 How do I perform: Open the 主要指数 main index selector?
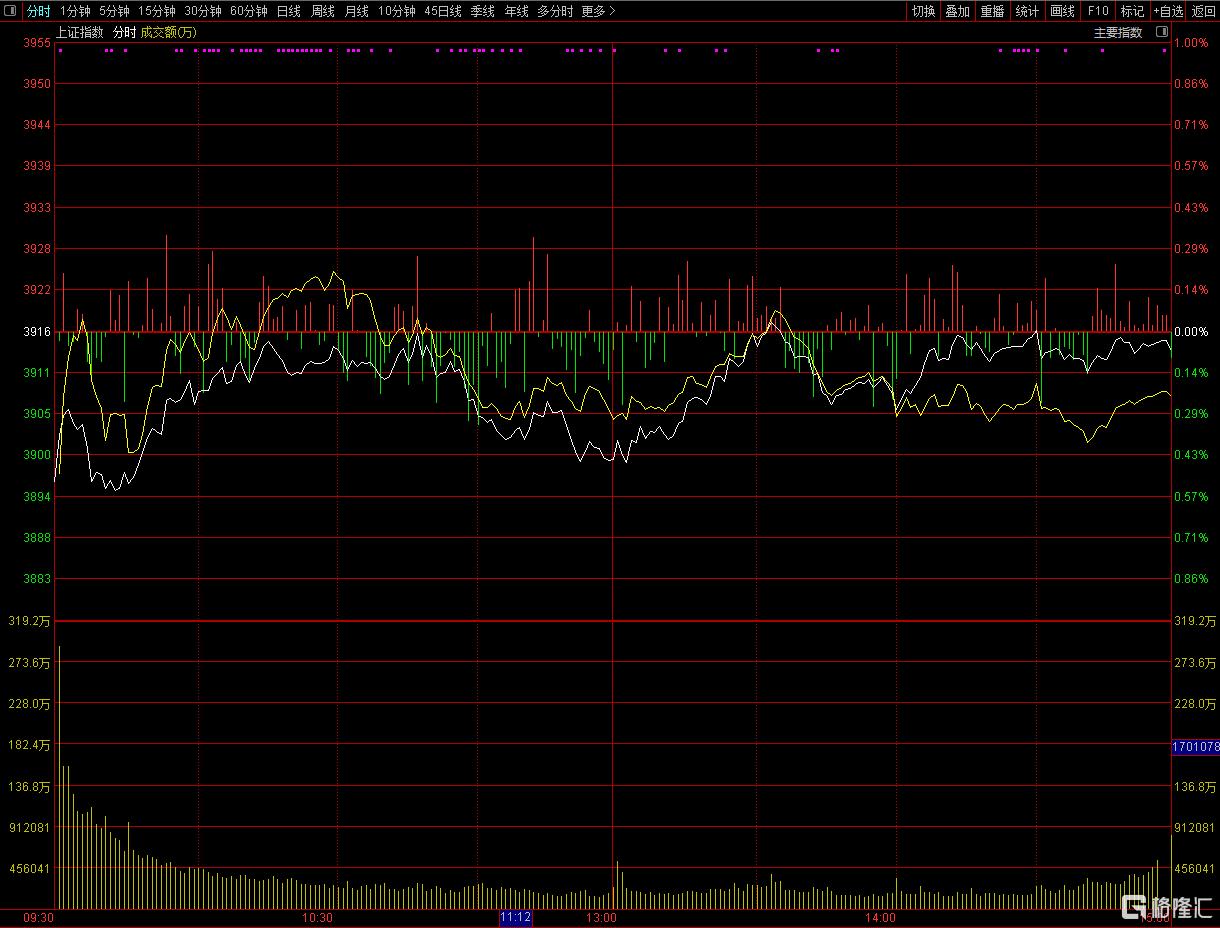[1118, 32]
